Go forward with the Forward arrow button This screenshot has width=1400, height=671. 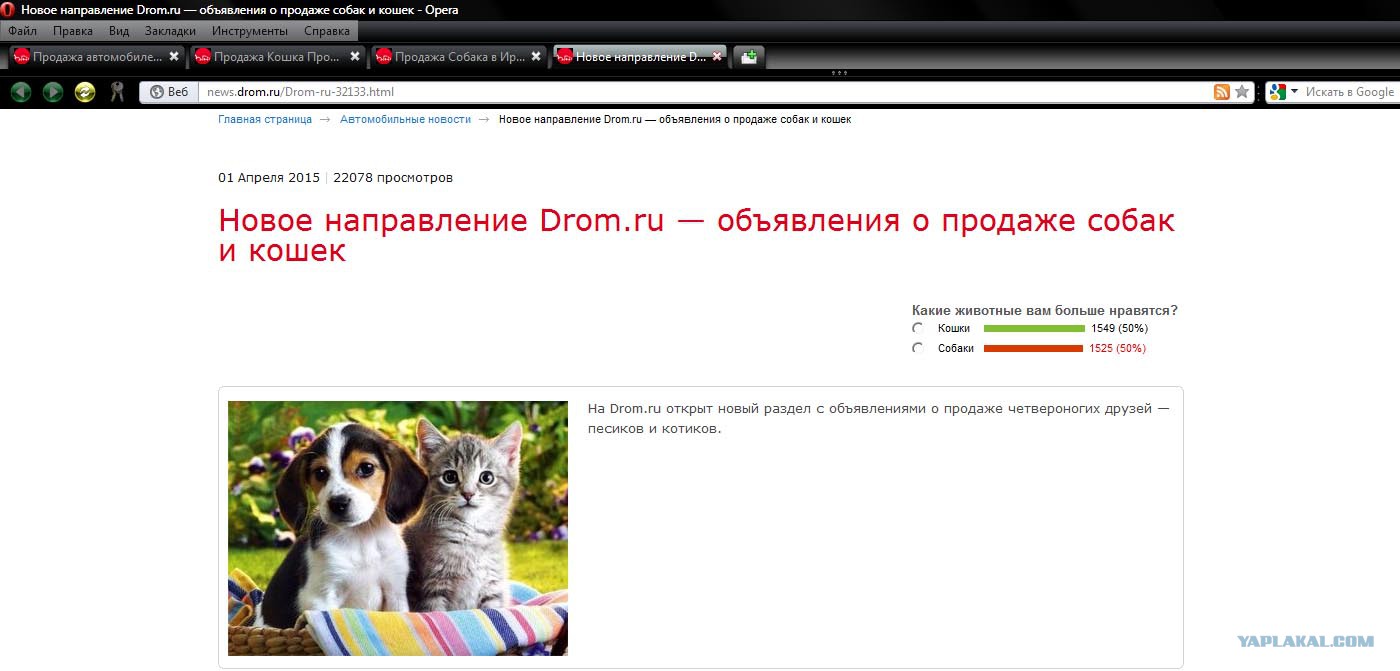tap(53, 92)
